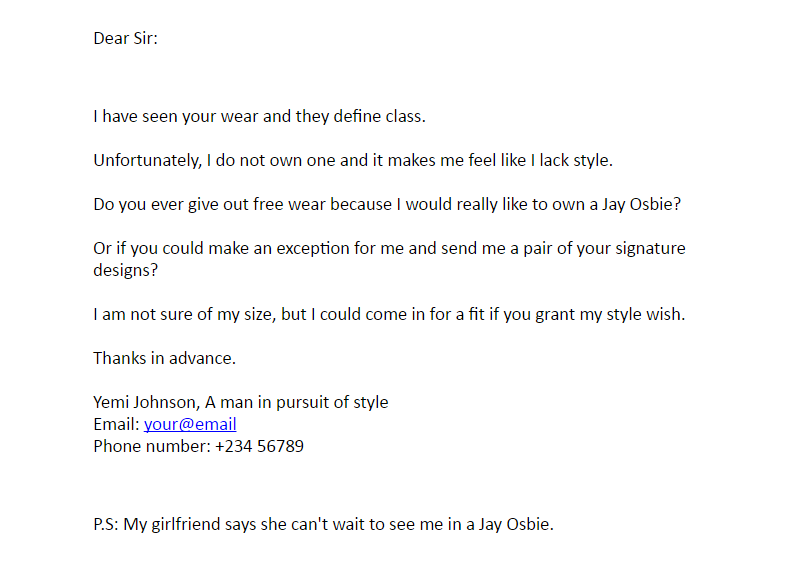Click the 'Email:' label text

(116, 424)
